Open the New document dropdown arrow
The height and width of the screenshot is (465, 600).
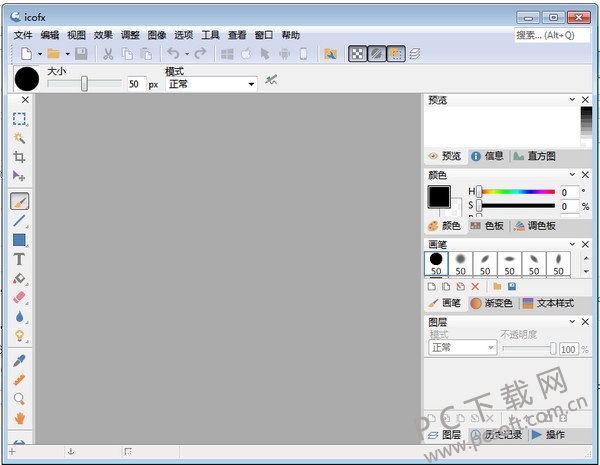40,54
